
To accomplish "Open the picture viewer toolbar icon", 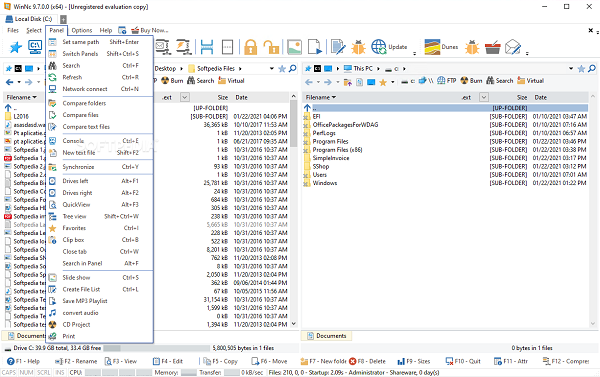I will point(294,47).
